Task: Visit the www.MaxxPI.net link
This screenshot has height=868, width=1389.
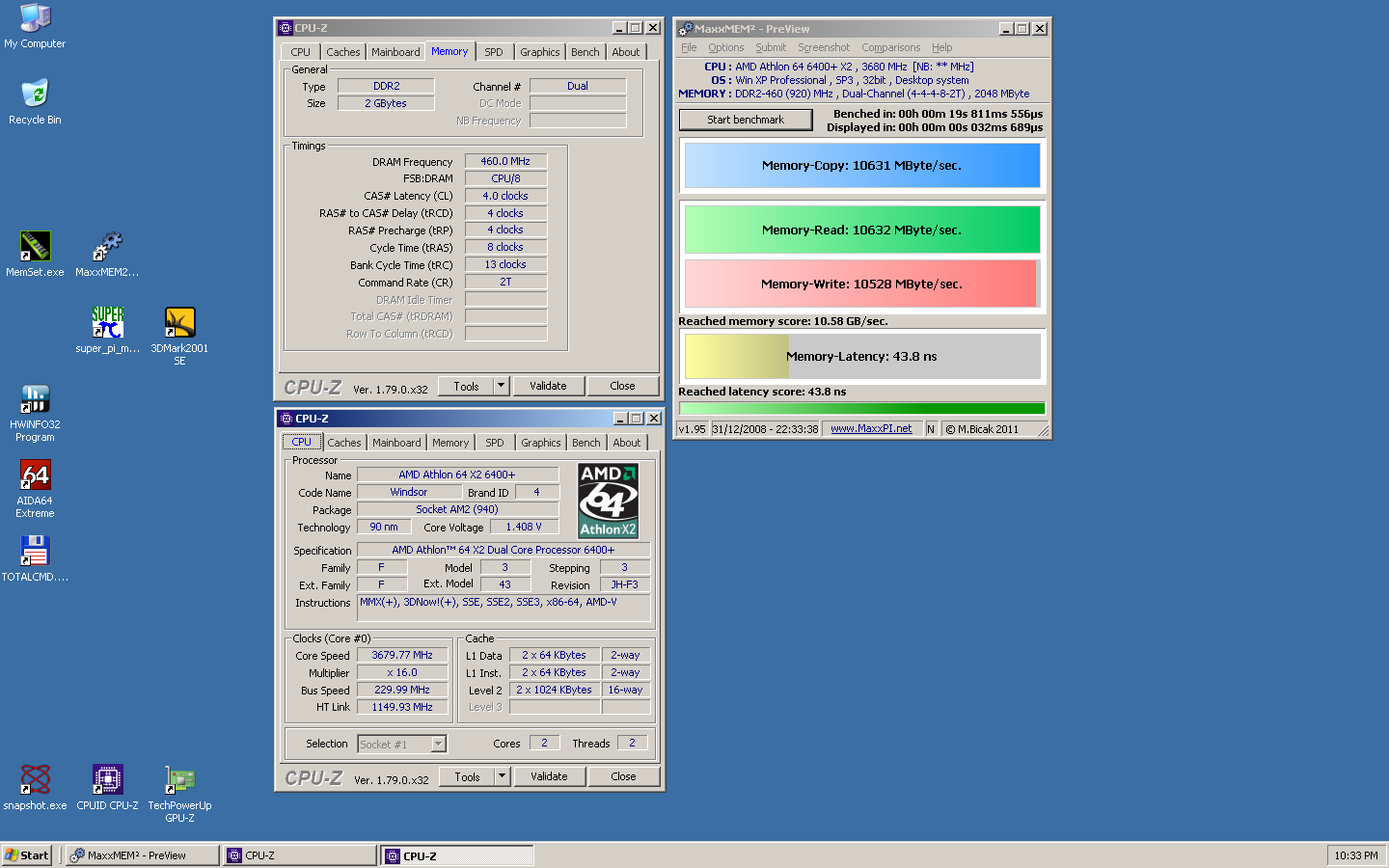Action: pyautogui.click(x=871, y=428)
